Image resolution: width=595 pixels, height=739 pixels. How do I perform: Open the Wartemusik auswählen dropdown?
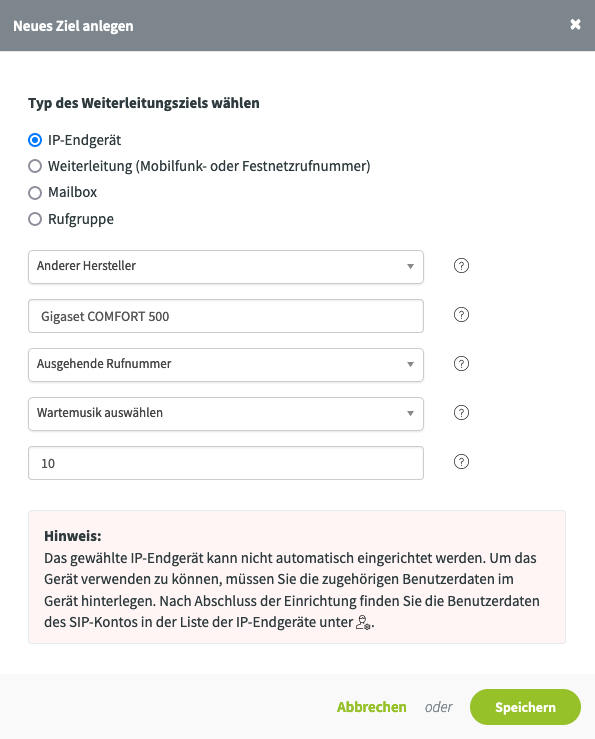(x=226, y=414)
